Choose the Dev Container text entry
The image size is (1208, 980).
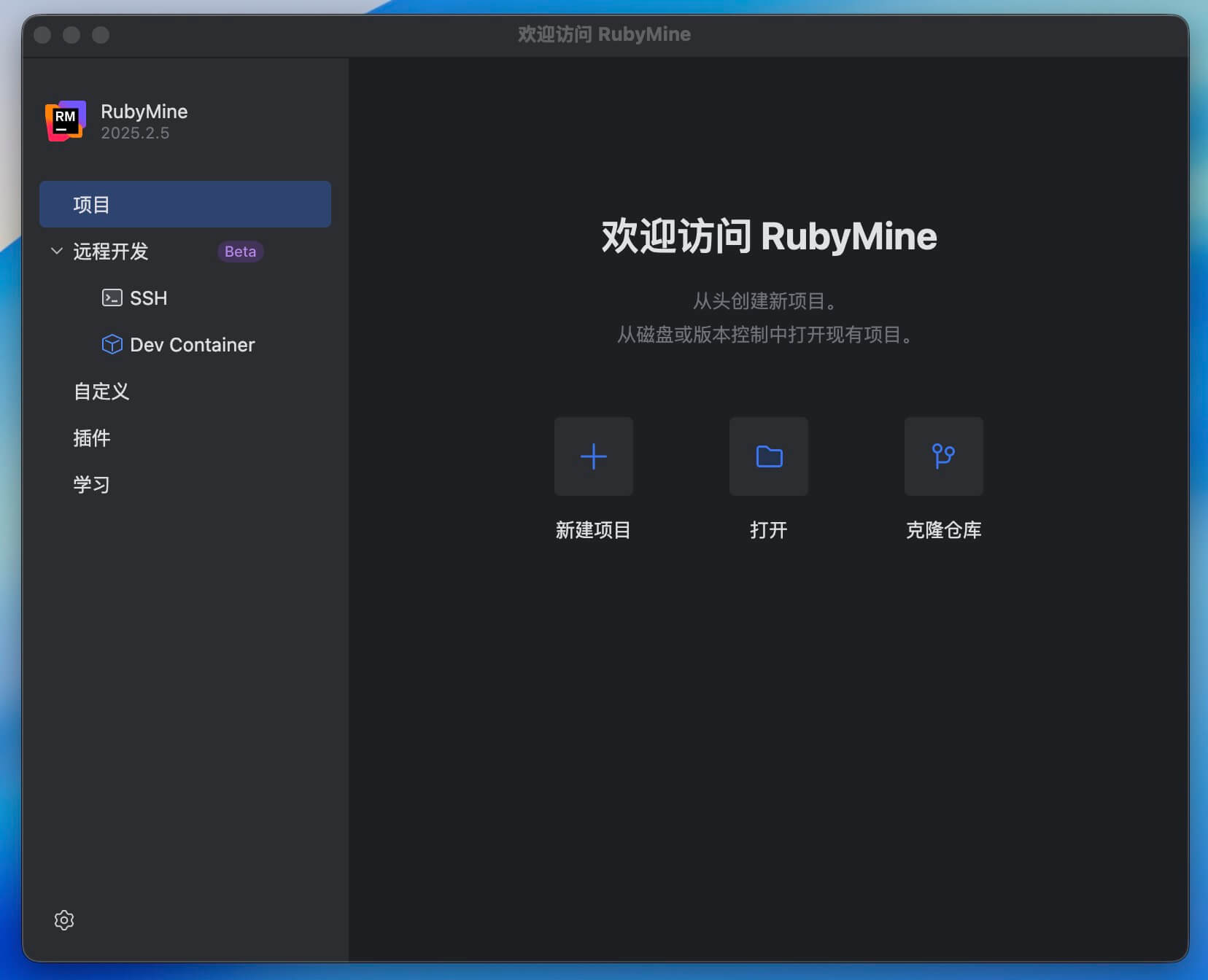[x=193, y=345]
